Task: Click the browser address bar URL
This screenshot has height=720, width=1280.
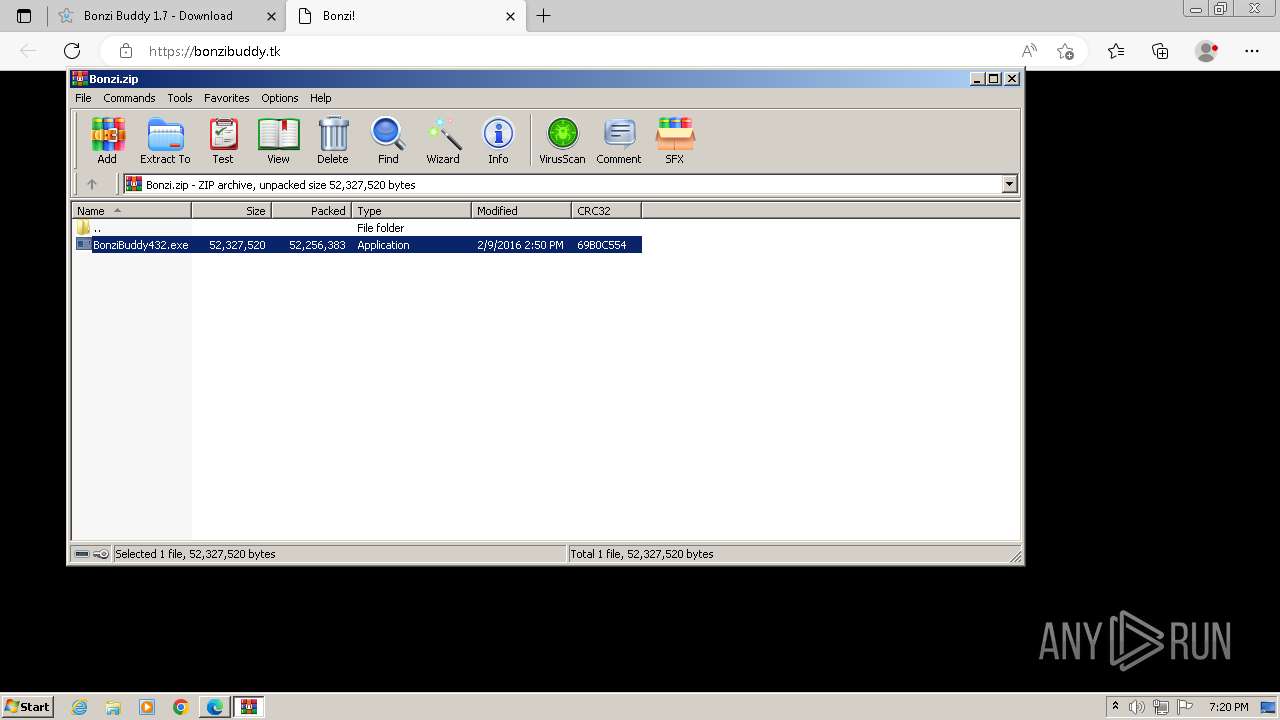Action: pyautogui.click(x=214, y=51)
